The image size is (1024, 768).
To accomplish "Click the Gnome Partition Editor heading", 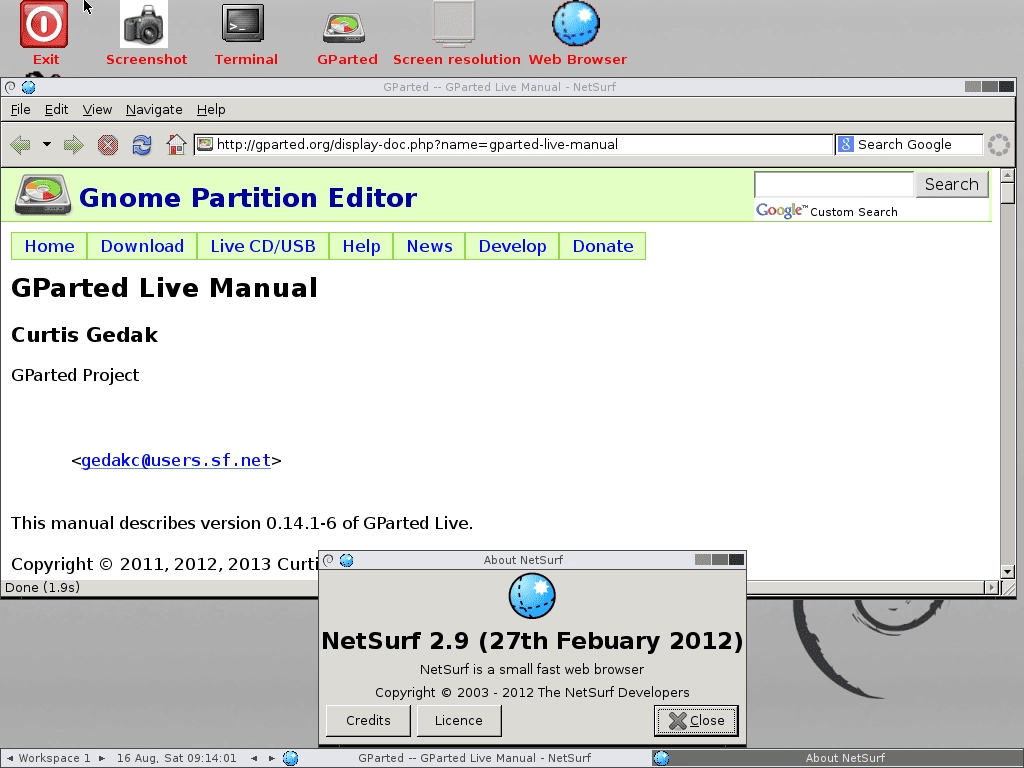I will [x=248, y=198].
